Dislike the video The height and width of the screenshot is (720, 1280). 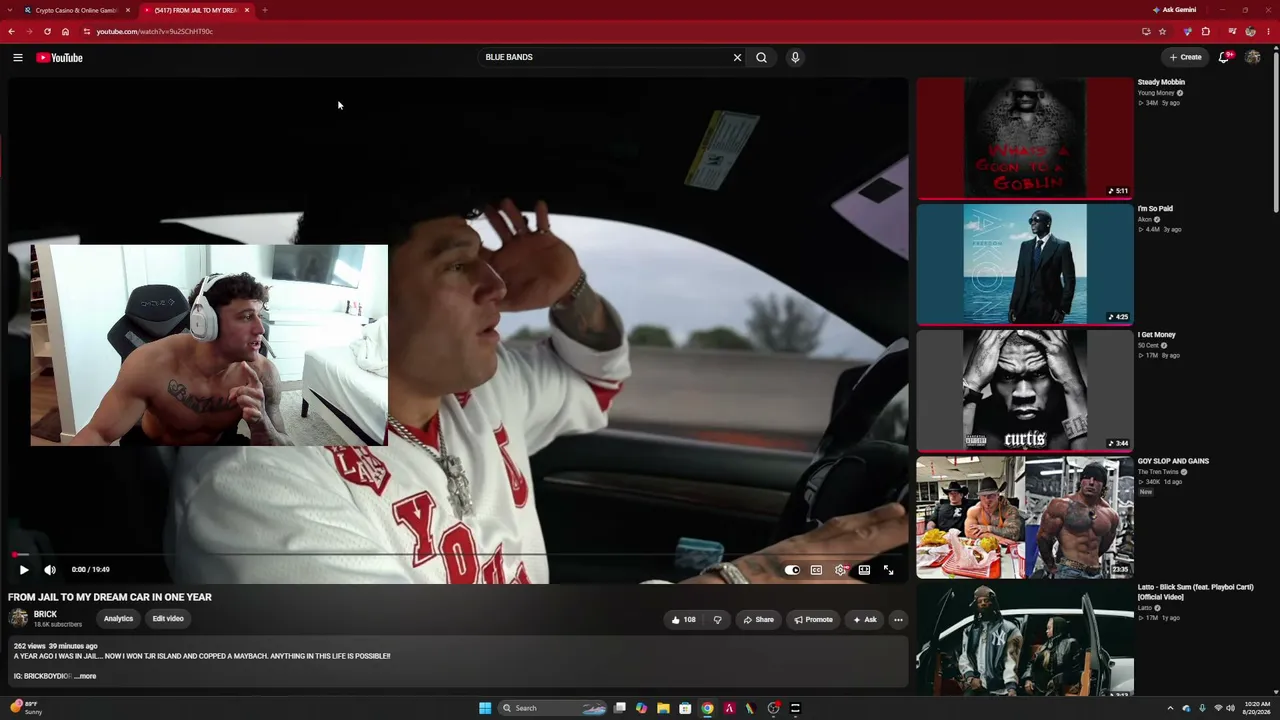717,620
